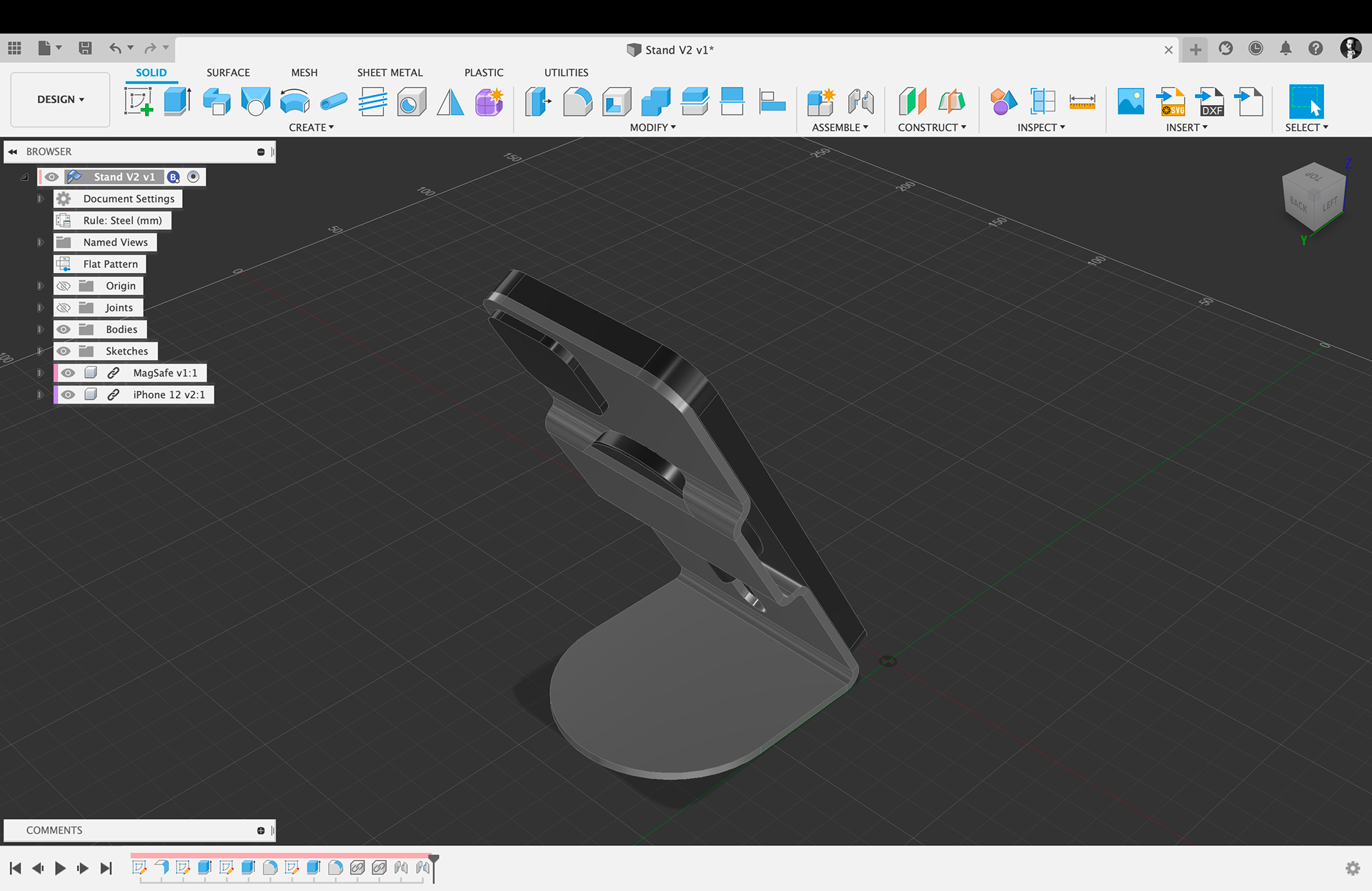The image size is (1372, 891).
Task: Select the Thread tool
Action: click(x=372, y=101)
